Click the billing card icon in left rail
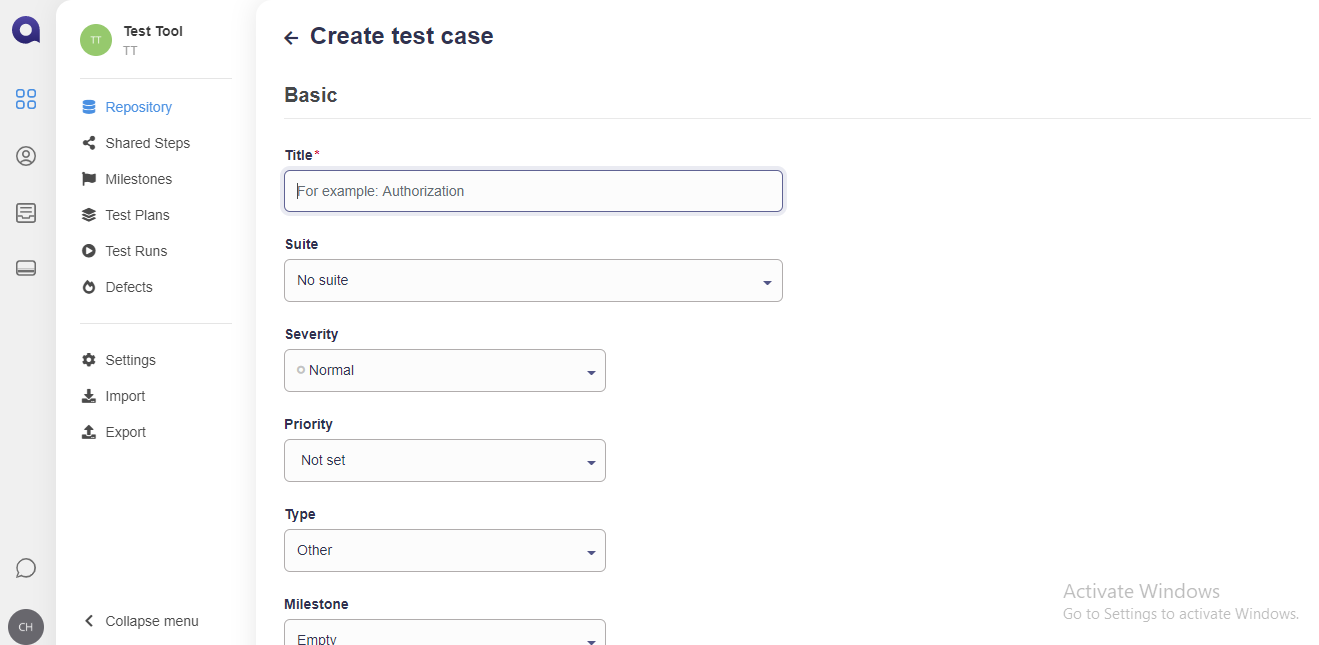Screen dimensions: 1319x645 pos(26,268)
